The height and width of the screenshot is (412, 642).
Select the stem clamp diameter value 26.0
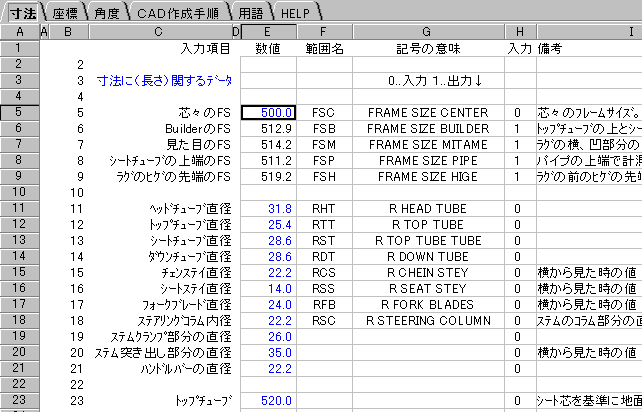pos(268,336)
